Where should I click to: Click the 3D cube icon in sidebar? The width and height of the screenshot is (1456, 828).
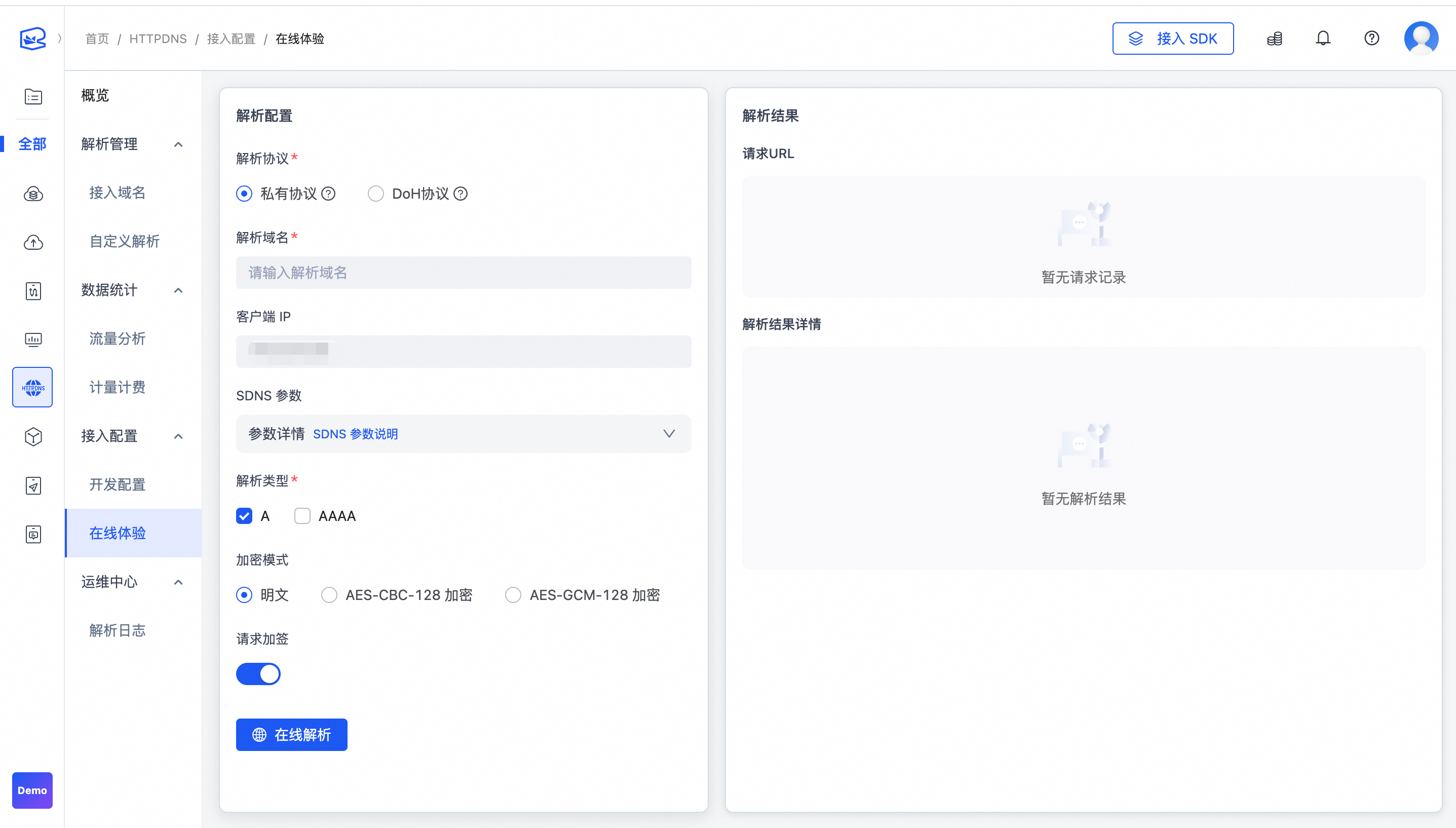tap(33, 436)
